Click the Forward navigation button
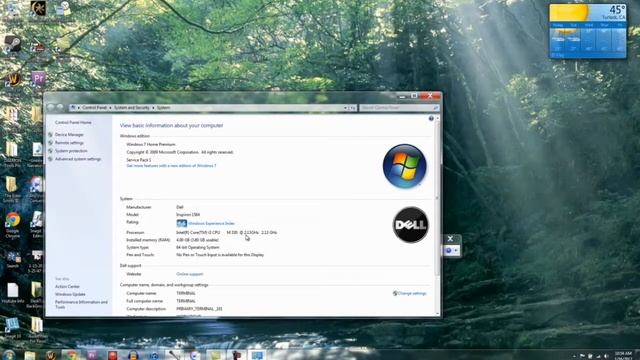The width and height of the screenshot is (640, 360). point(60,107)
